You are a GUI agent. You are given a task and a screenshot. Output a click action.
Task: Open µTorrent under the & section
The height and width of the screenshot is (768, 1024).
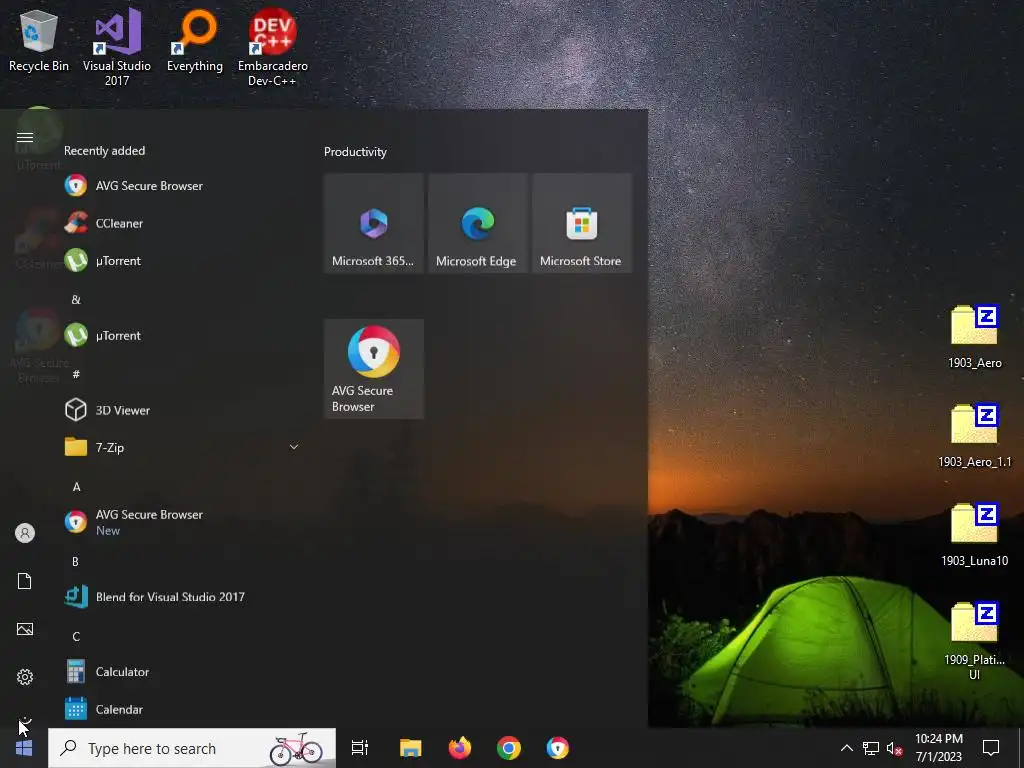pos(183,335)
